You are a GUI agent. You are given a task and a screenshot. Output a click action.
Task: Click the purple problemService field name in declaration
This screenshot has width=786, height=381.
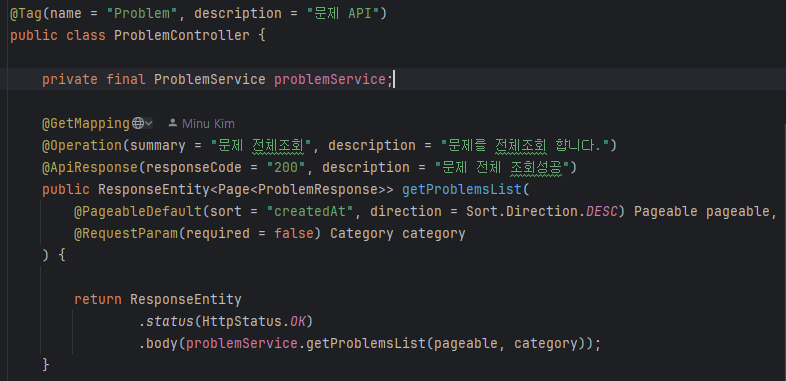(330, 79)
